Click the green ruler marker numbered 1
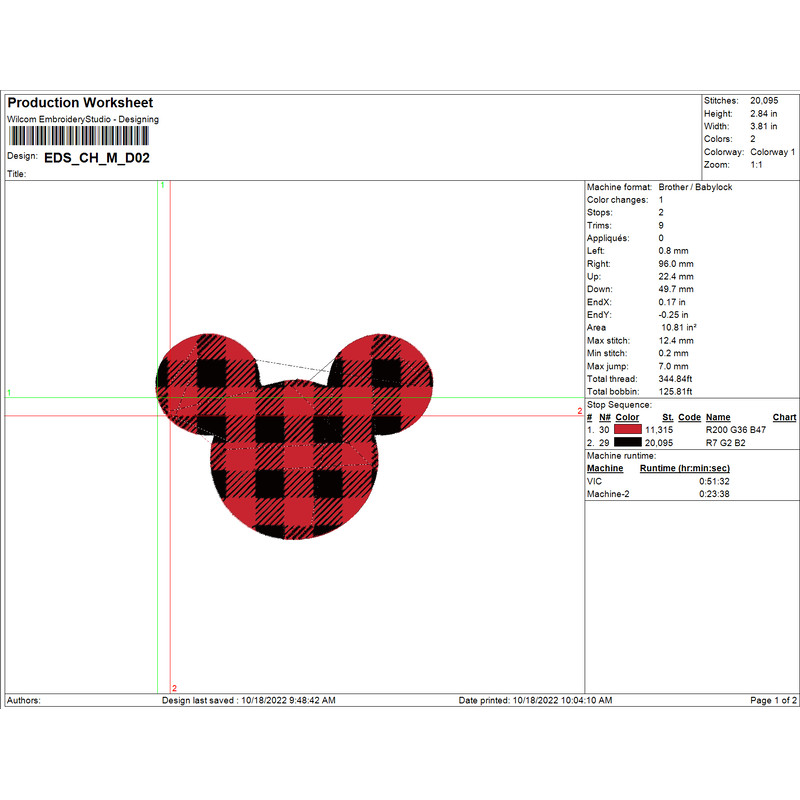 tap(160, 186)
